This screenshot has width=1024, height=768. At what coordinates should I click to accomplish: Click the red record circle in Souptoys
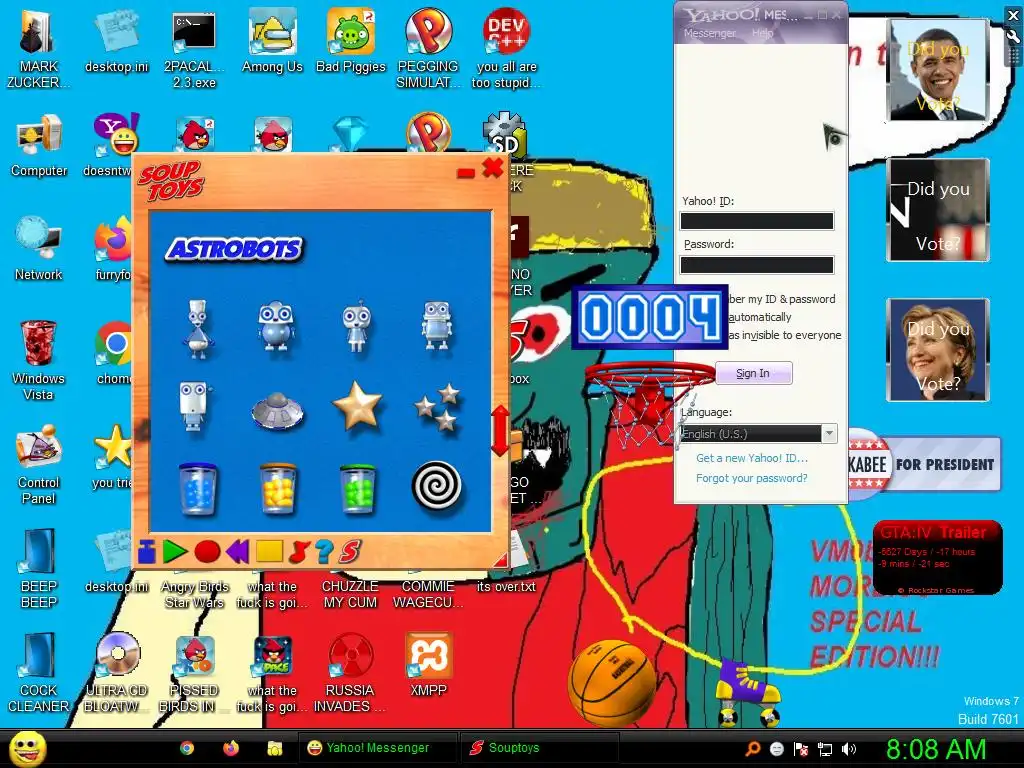point(207,552)
